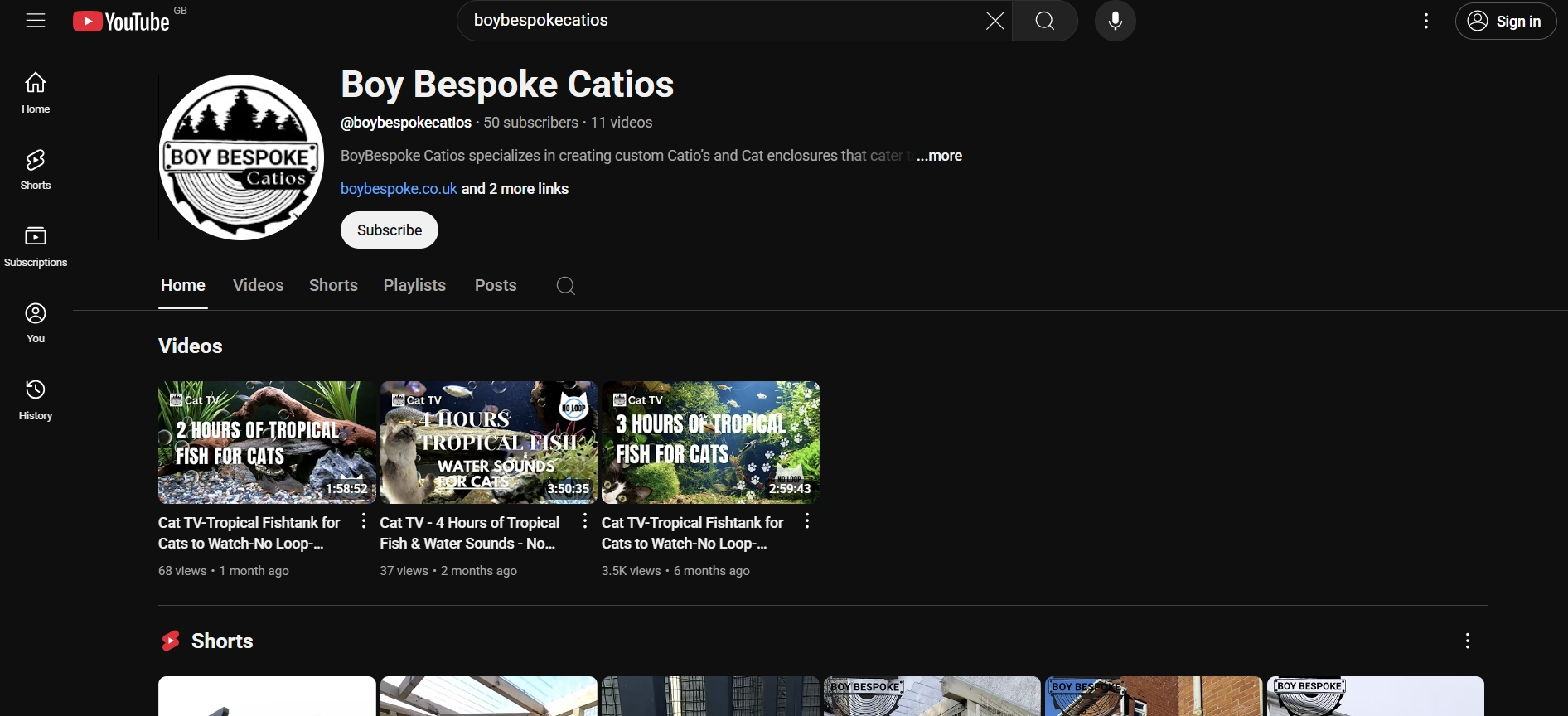Click the Boy Bespoke Catios channel name
The image size is (1568, 716).
point(507,85)
